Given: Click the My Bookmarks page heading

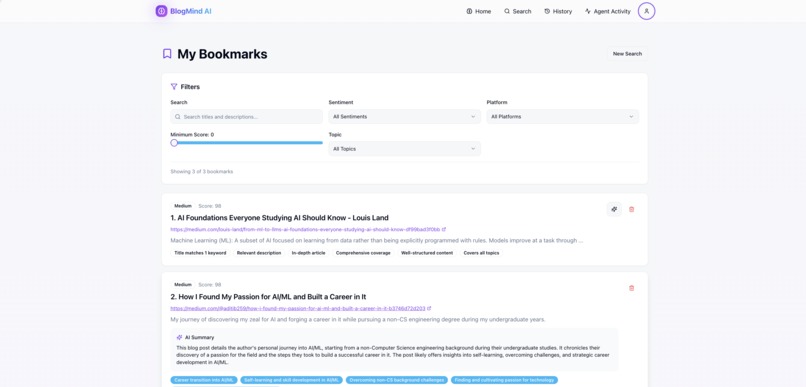Looking at the screenshot, I should (222, 54).
